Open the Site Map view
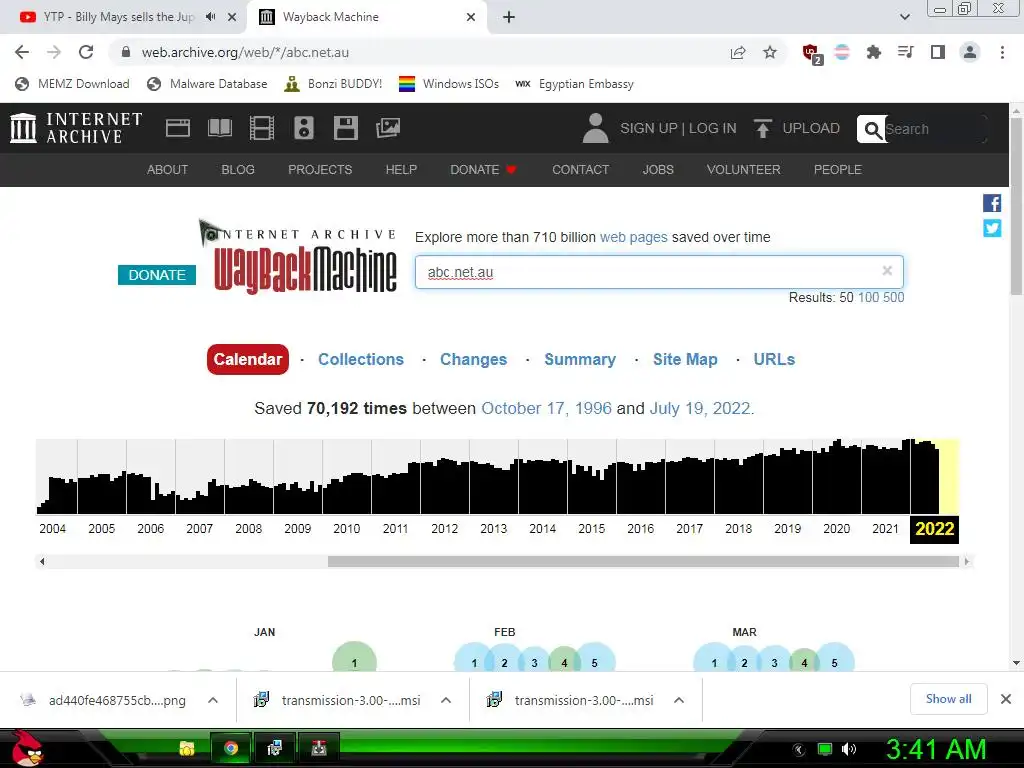This screenshot has width=1024, height=768. 685,359
